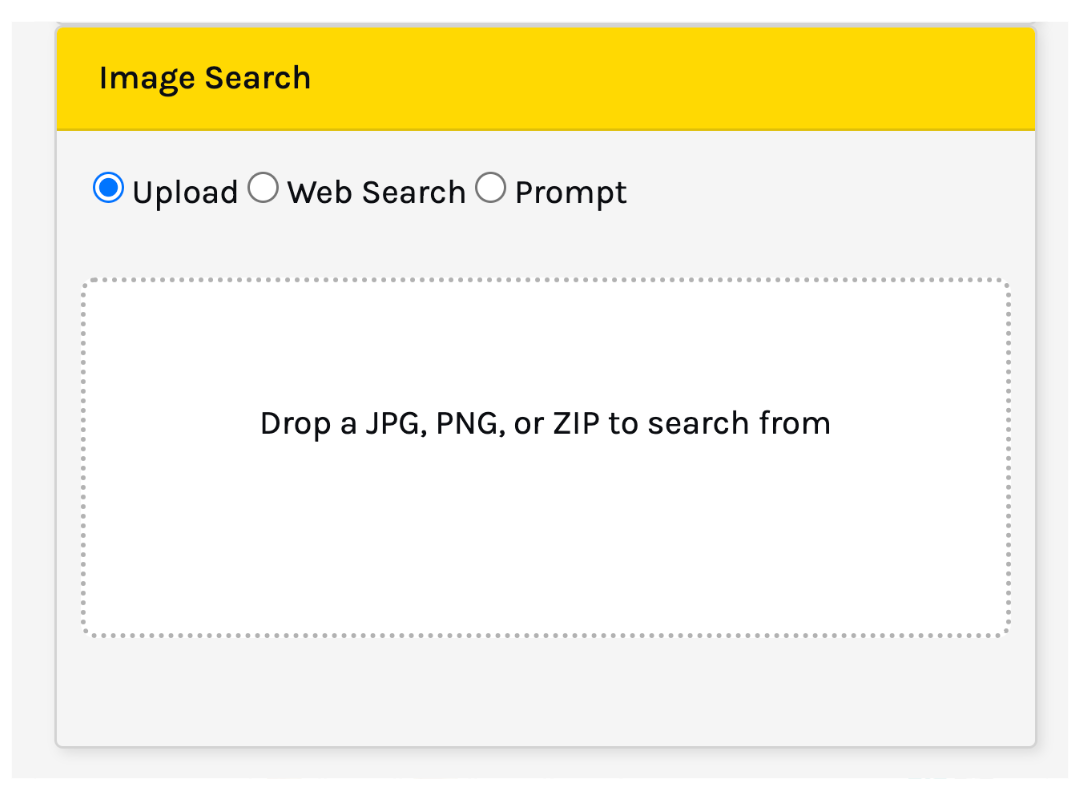Click the word "PNG" in drop zone
Screen dimensions: 1080x800
(468, 423)
